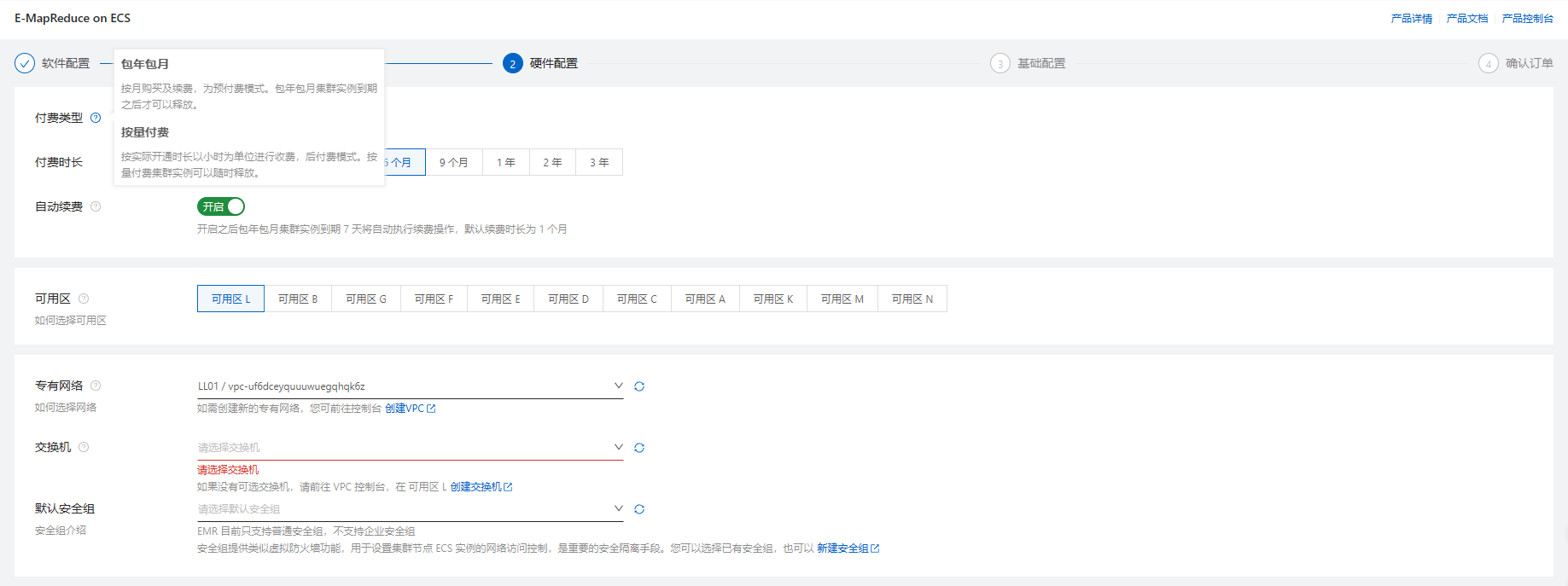The height and width of the screenshot is (586, 1568).
Task: Refresh the 交换机 list
Action: 639,448
